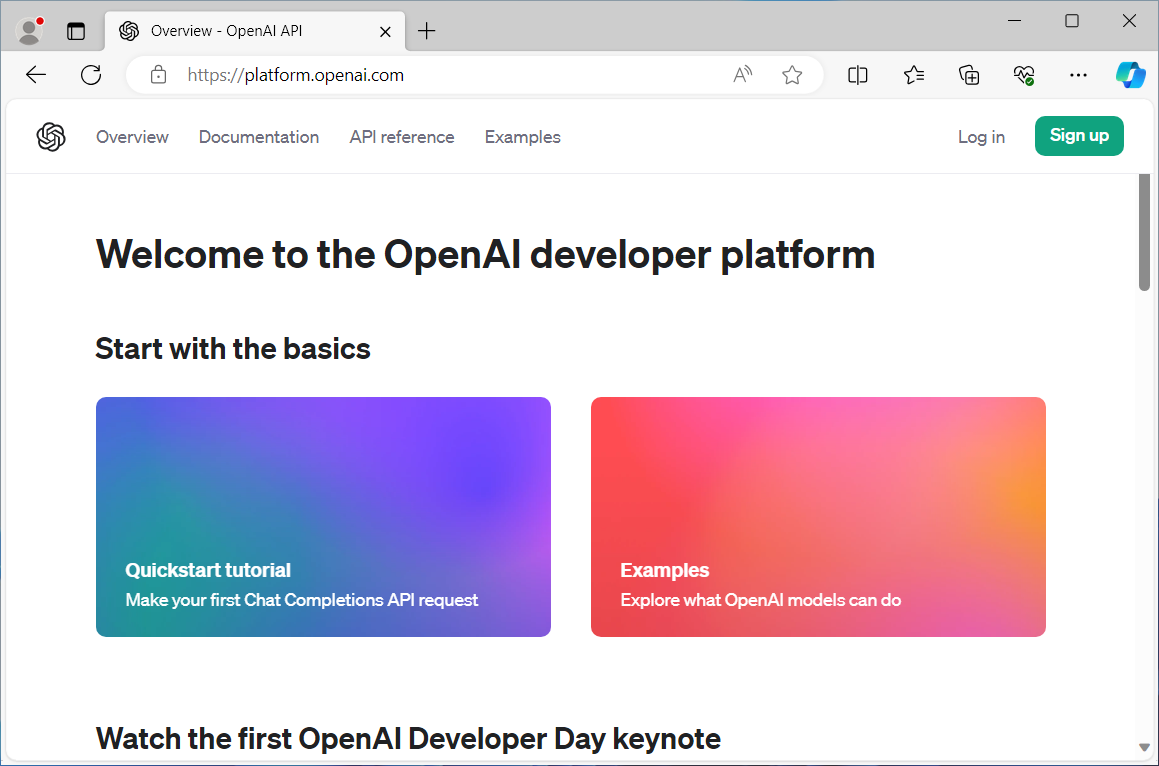Click the vertical scrollbar thumb
This screenshot has width=1159, height=766.
point(1144,231)
